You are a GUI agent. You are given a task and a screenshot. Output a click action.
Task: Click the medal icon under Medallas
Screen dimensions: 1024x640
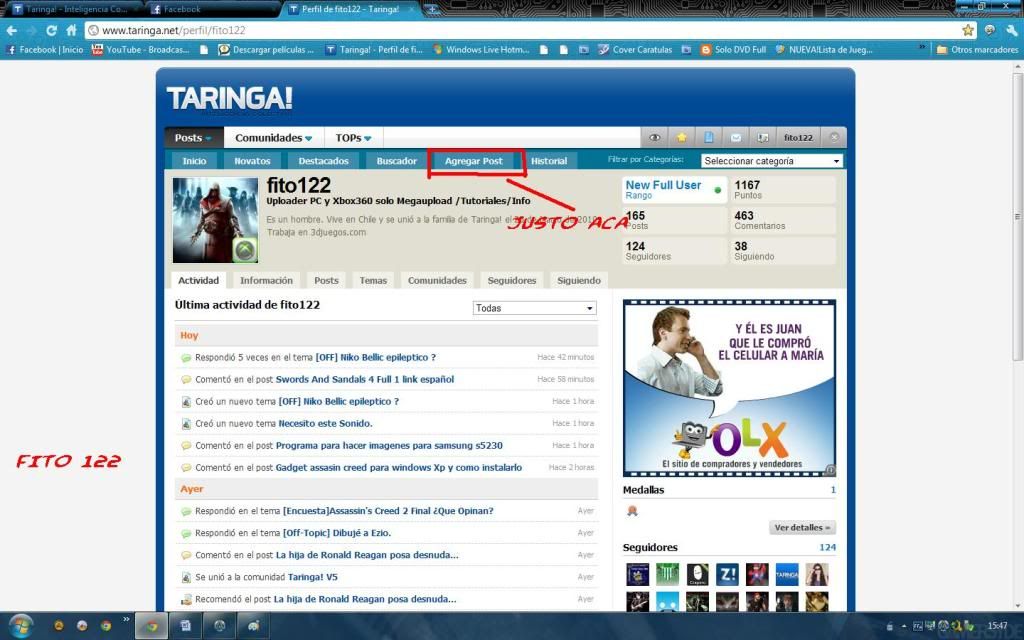(x=632, y=511)
